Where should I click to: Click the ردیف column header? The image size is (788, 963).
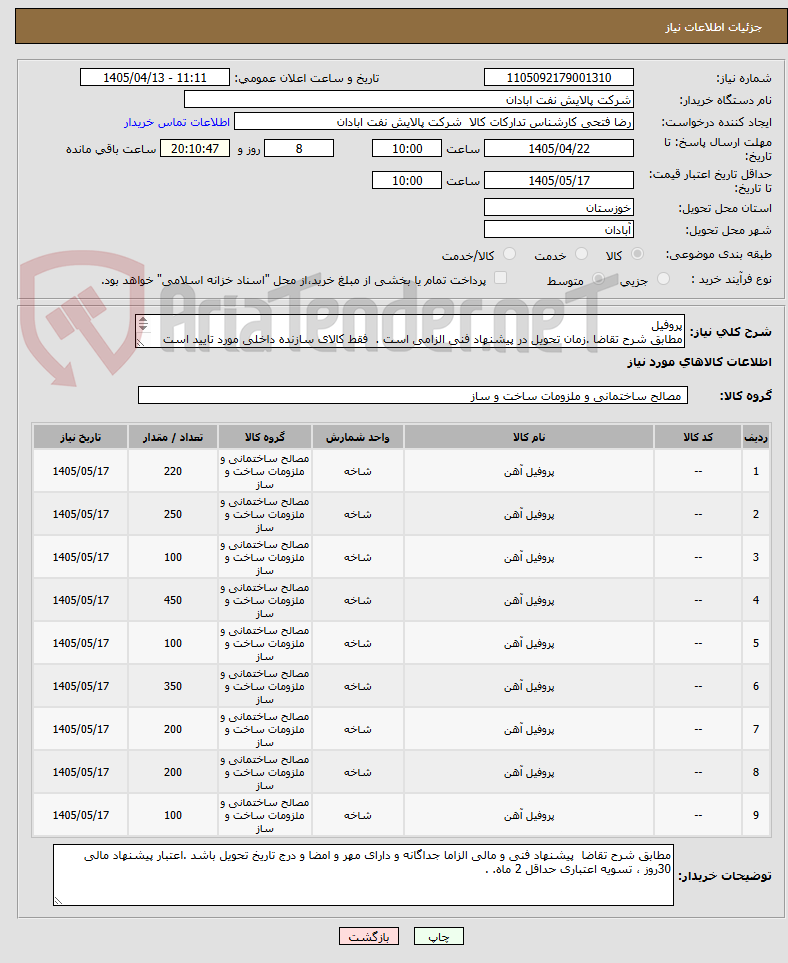pos(755,437)
